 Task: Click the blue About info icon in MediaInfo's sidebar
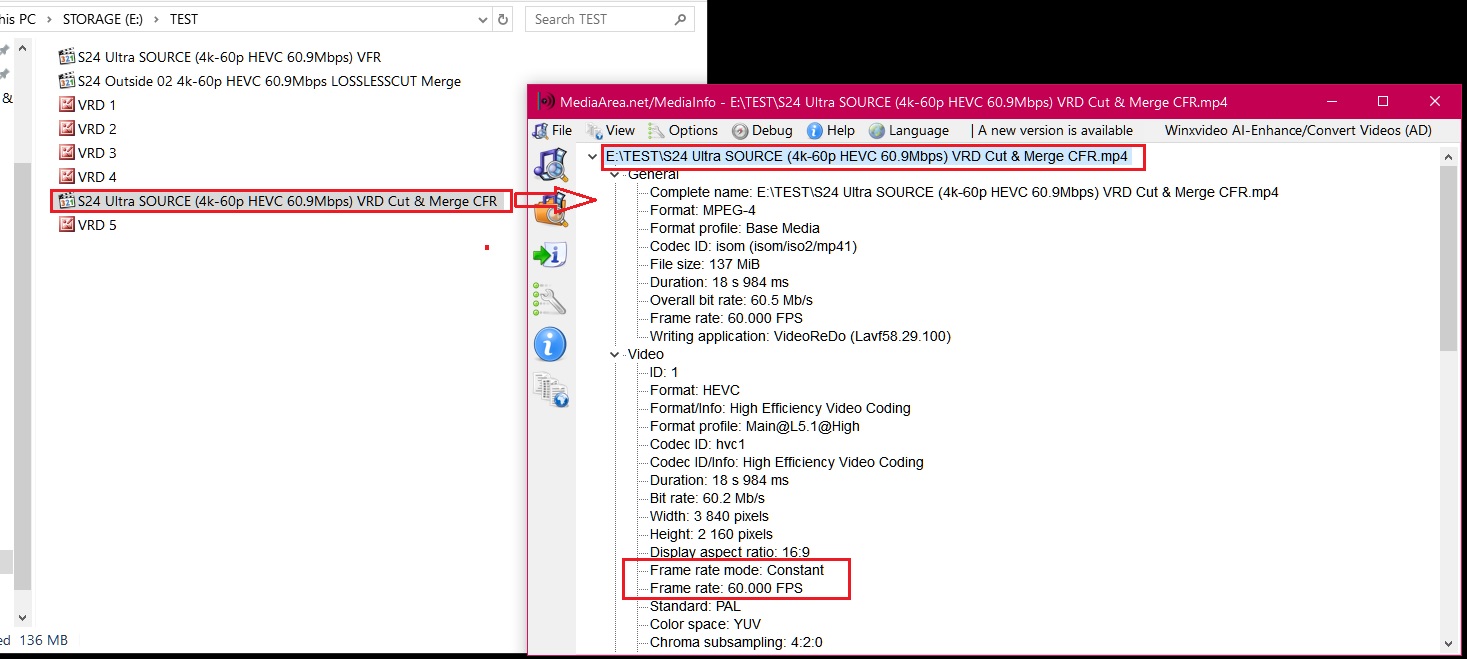[x=550, y=344]
